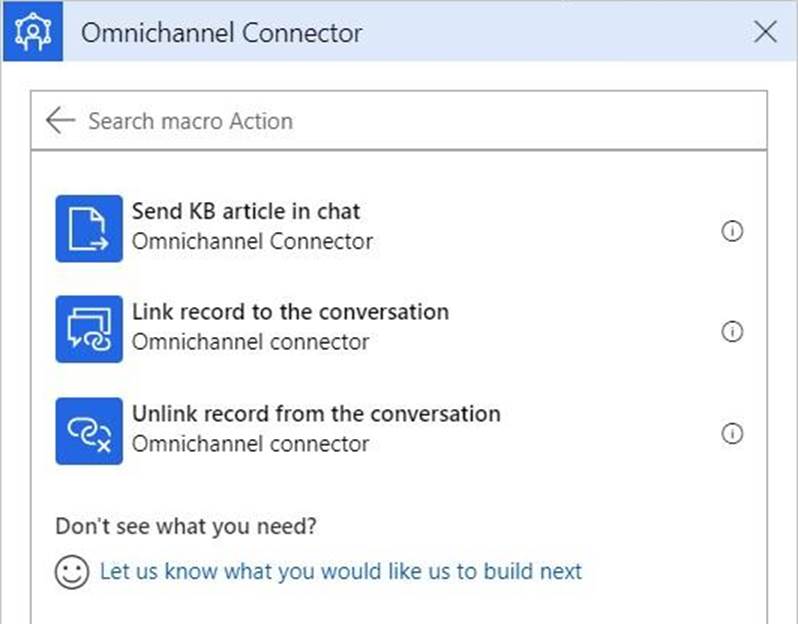Viewport: 798px width, 624px height.
Task: Click the smiley face feedback icon
Action: pos(71,572)
